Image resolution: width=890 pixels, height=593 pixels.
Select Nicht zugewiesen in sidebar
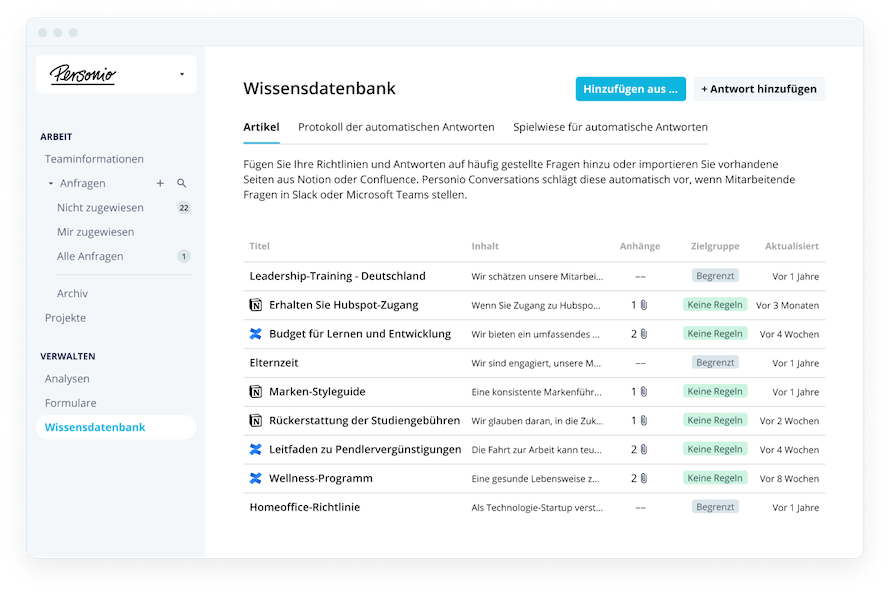[100, 208]
